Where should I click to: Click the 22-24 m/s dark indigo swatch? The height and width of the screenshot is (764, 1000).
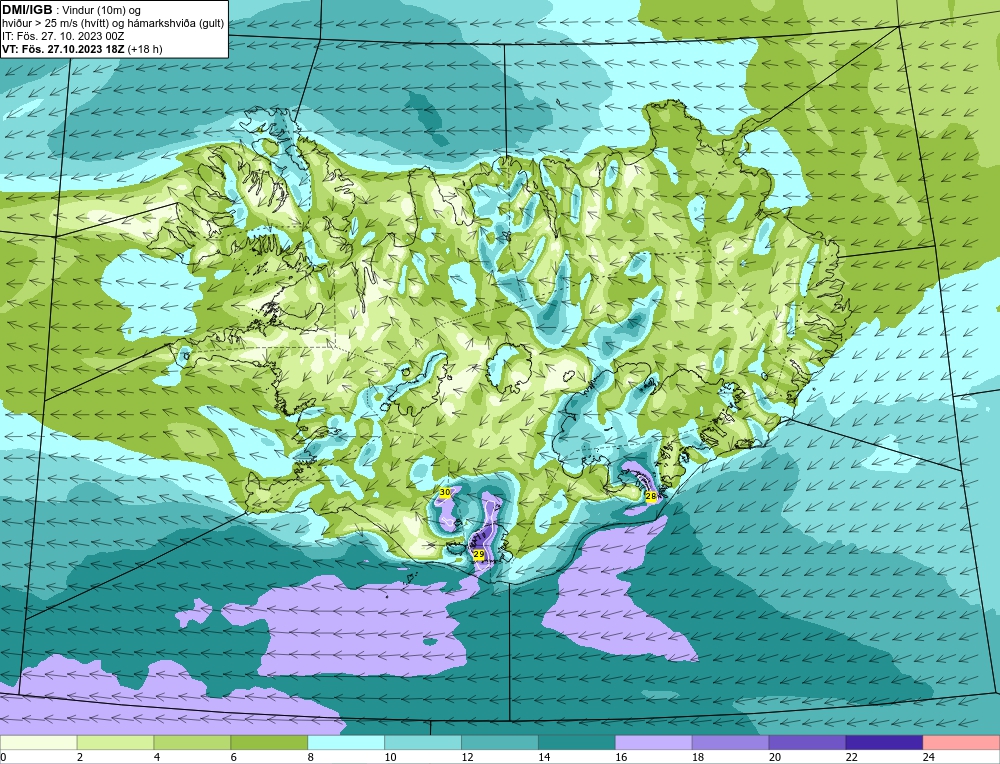pyautogui.click(x=885, y=743)
